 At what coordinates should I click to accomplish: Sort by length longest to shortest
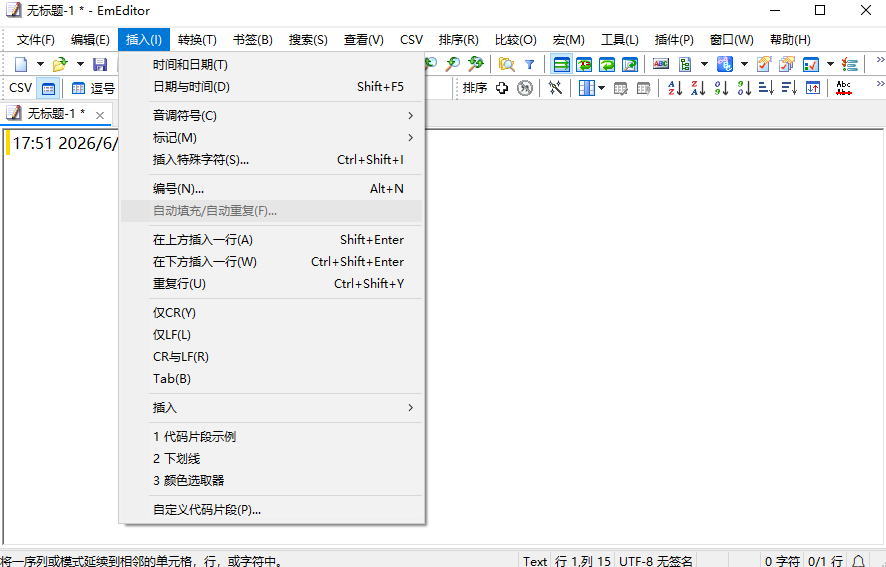[789, 88]
